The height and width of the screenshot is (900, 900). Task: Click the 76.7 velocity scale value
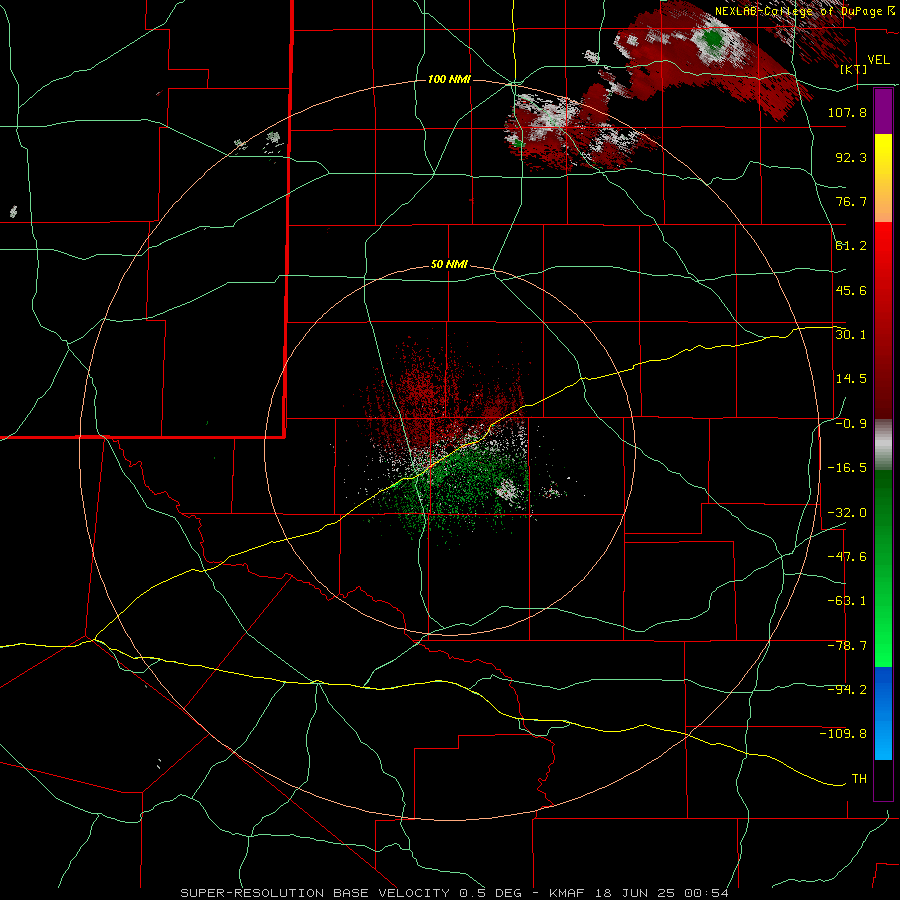tap(851, 201)
